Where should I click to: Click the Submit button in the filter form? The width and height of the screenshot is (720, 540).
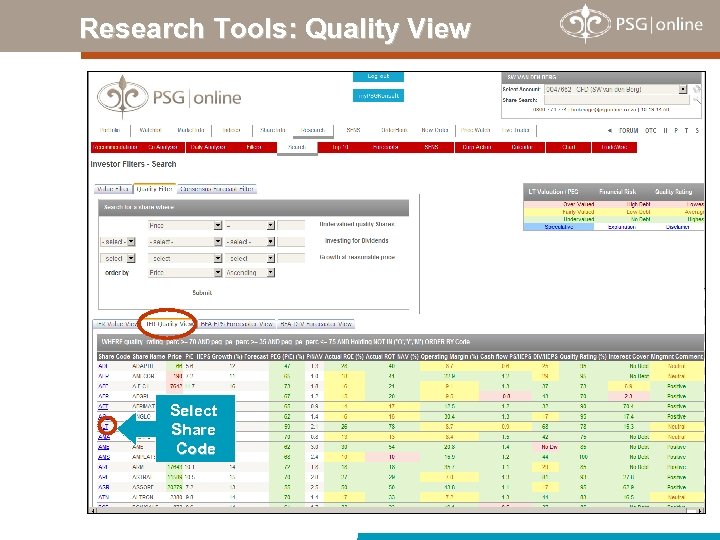pyautogui.click(x=202, y=292)
